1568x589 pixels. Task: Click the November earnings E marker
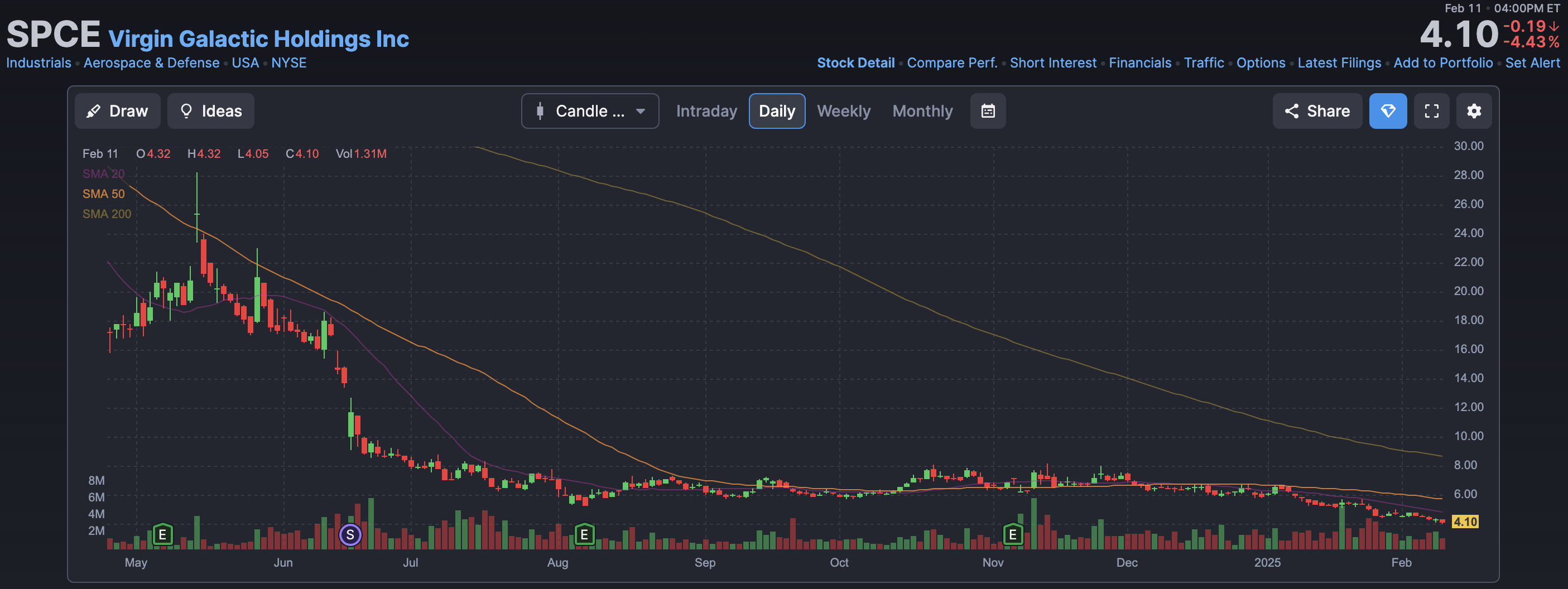(x=1013, y=535)
